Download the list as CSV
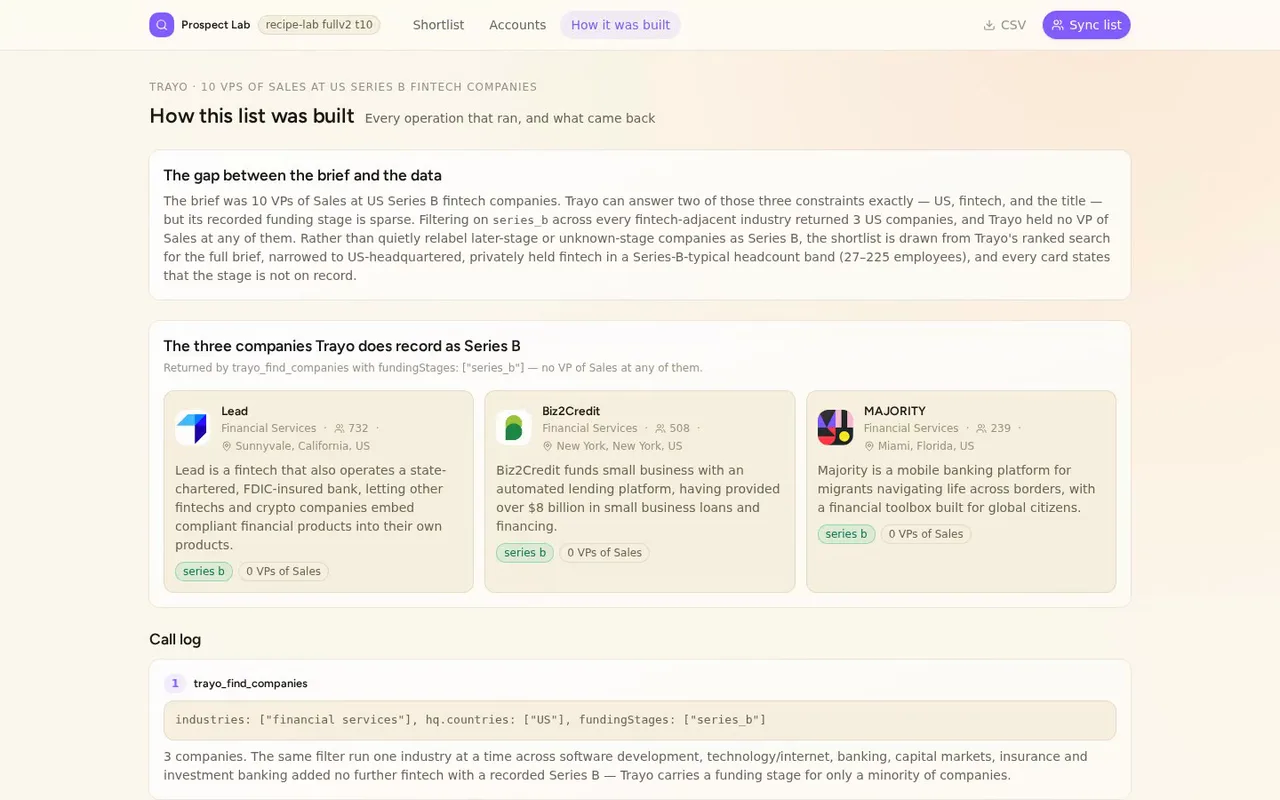The height and width of the screenshot is (800, 1280). 1004,25
